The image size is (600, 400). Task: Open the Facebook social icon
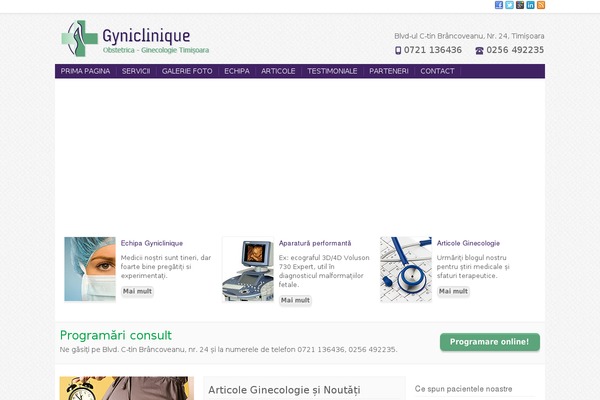click(x=499, y=5)
